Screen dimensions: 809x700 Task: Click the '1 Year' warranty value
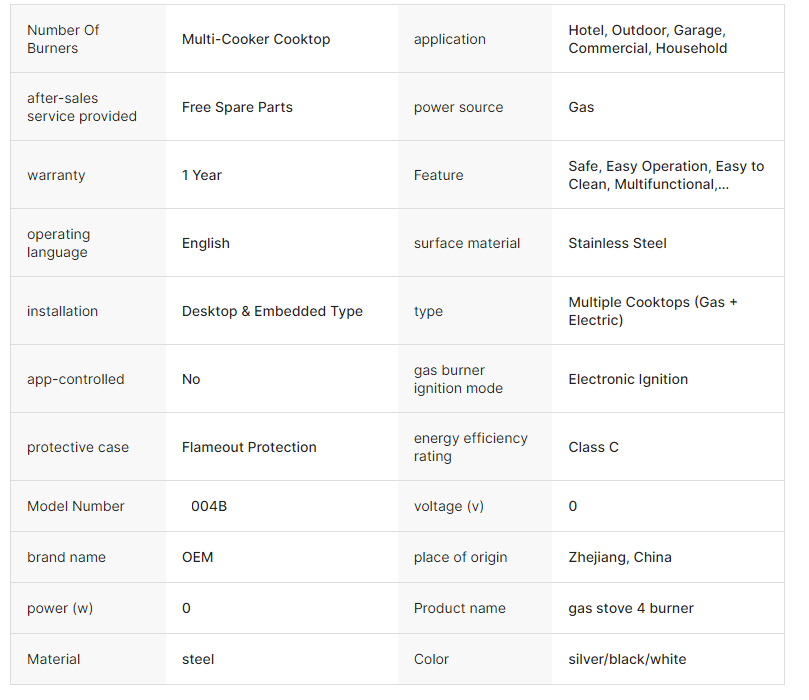point(202,175)
